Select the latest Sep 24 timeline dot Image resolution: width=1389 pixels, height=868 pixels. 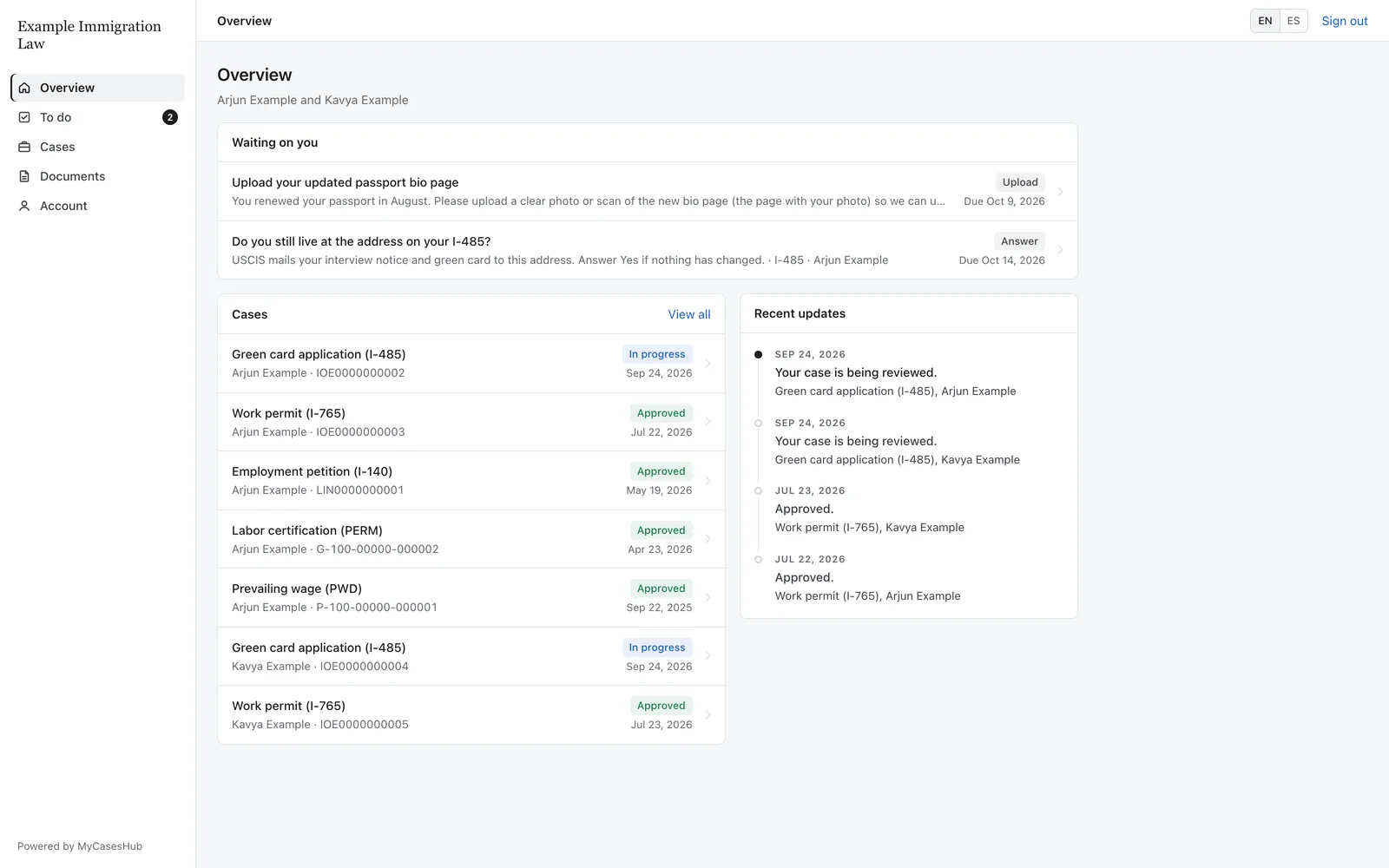click(x=758, y=354)
